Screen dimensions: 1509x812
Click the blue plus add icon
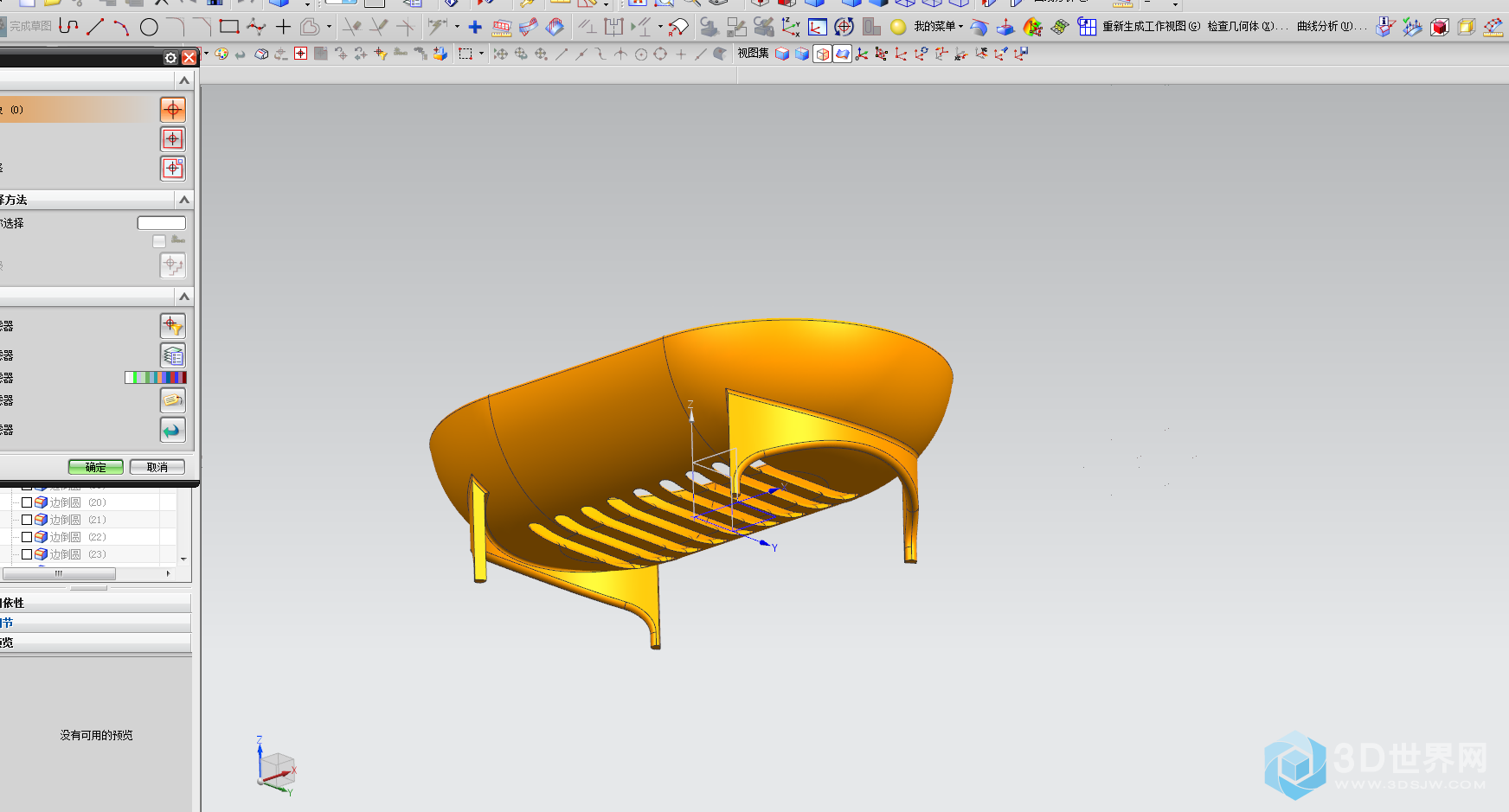[475, 28]
